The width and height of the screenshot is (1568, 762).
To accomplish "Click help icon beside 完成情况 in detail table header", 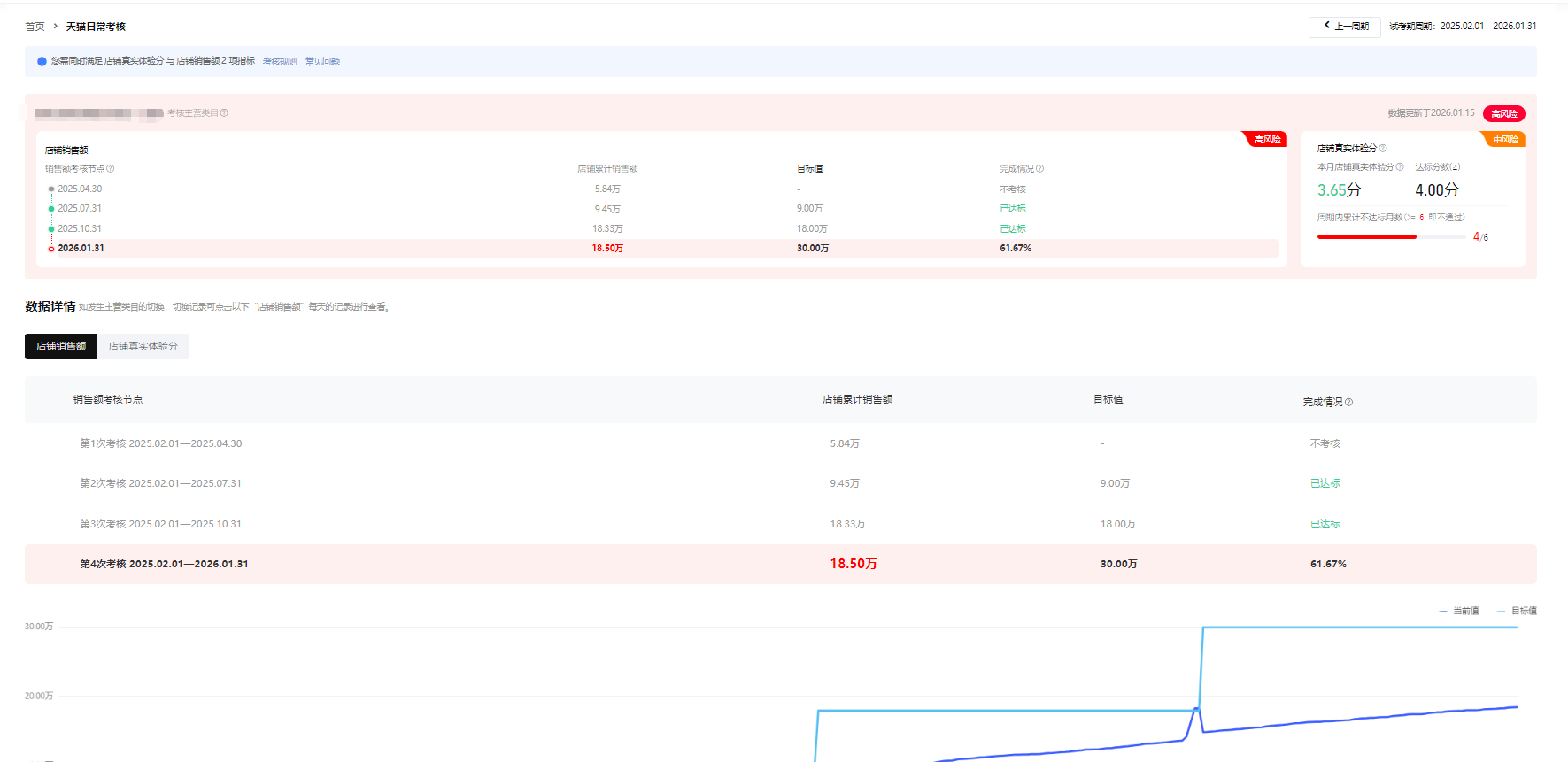I will pos(1349,403).
